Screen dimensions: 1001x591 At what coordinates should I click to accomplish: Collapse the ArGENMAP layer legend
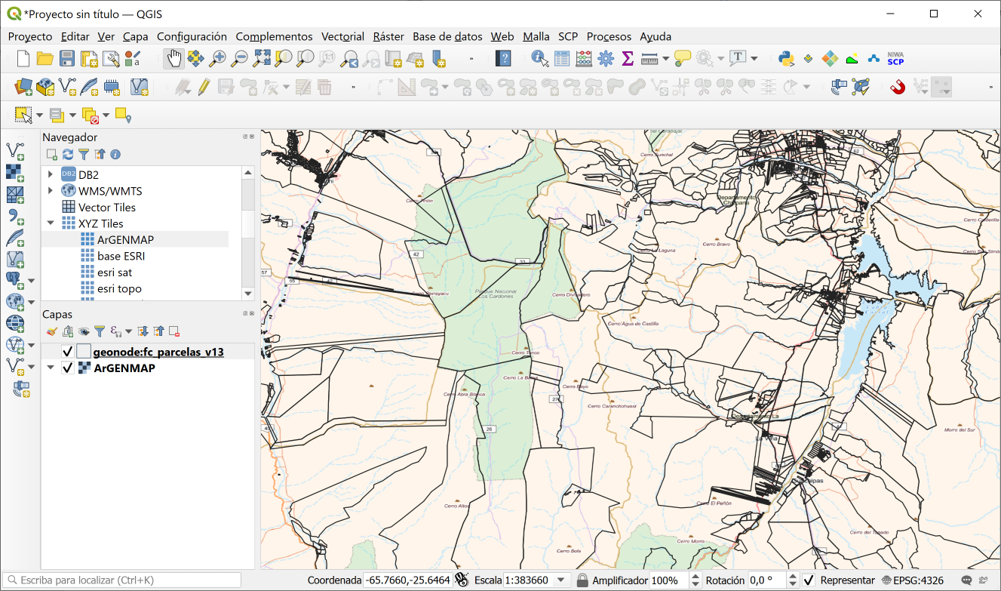click(50, 368)
